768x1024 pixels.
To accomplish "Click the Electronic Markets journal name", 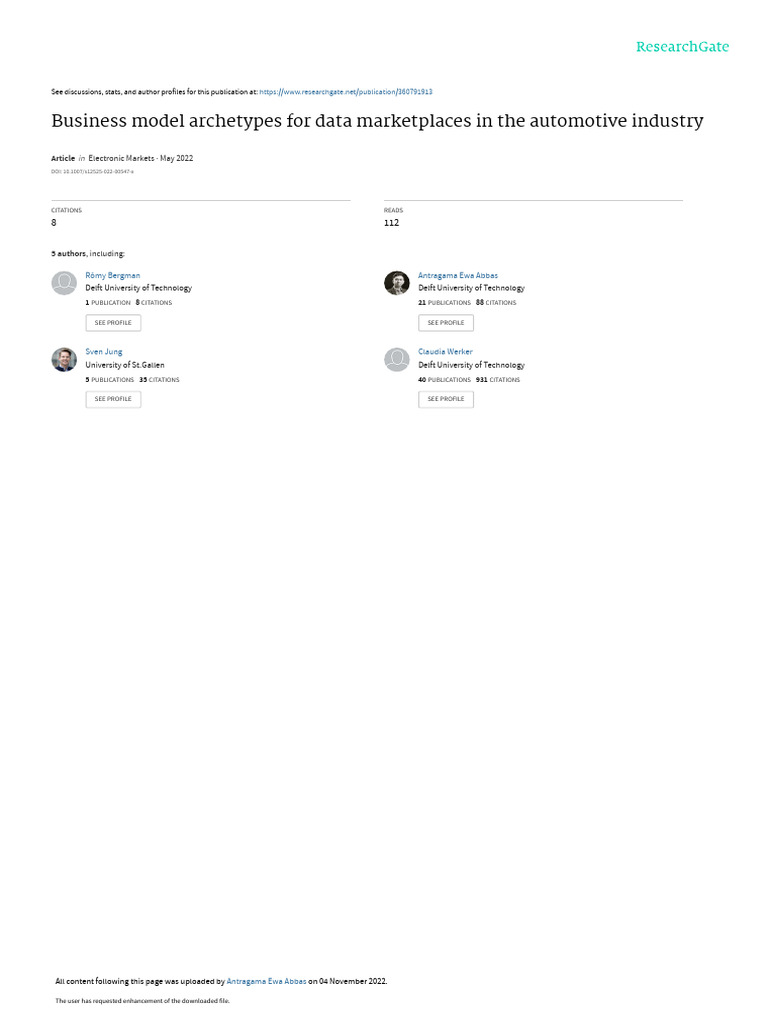I will pyautogui.click(x=121, y=158).
